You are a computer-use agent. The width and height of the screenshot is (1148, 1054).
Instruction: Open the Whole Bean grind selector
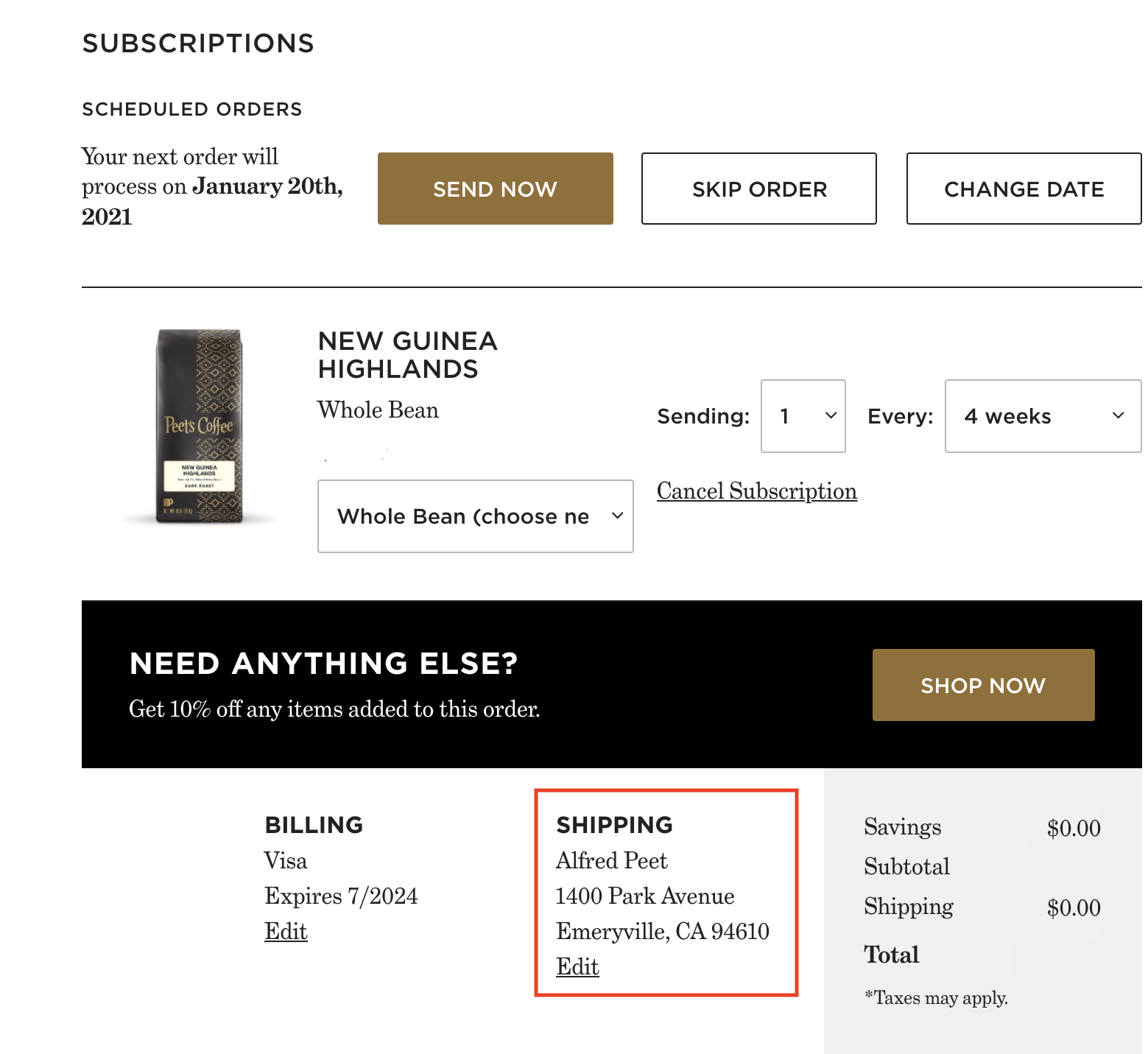(x=475, y=516)
